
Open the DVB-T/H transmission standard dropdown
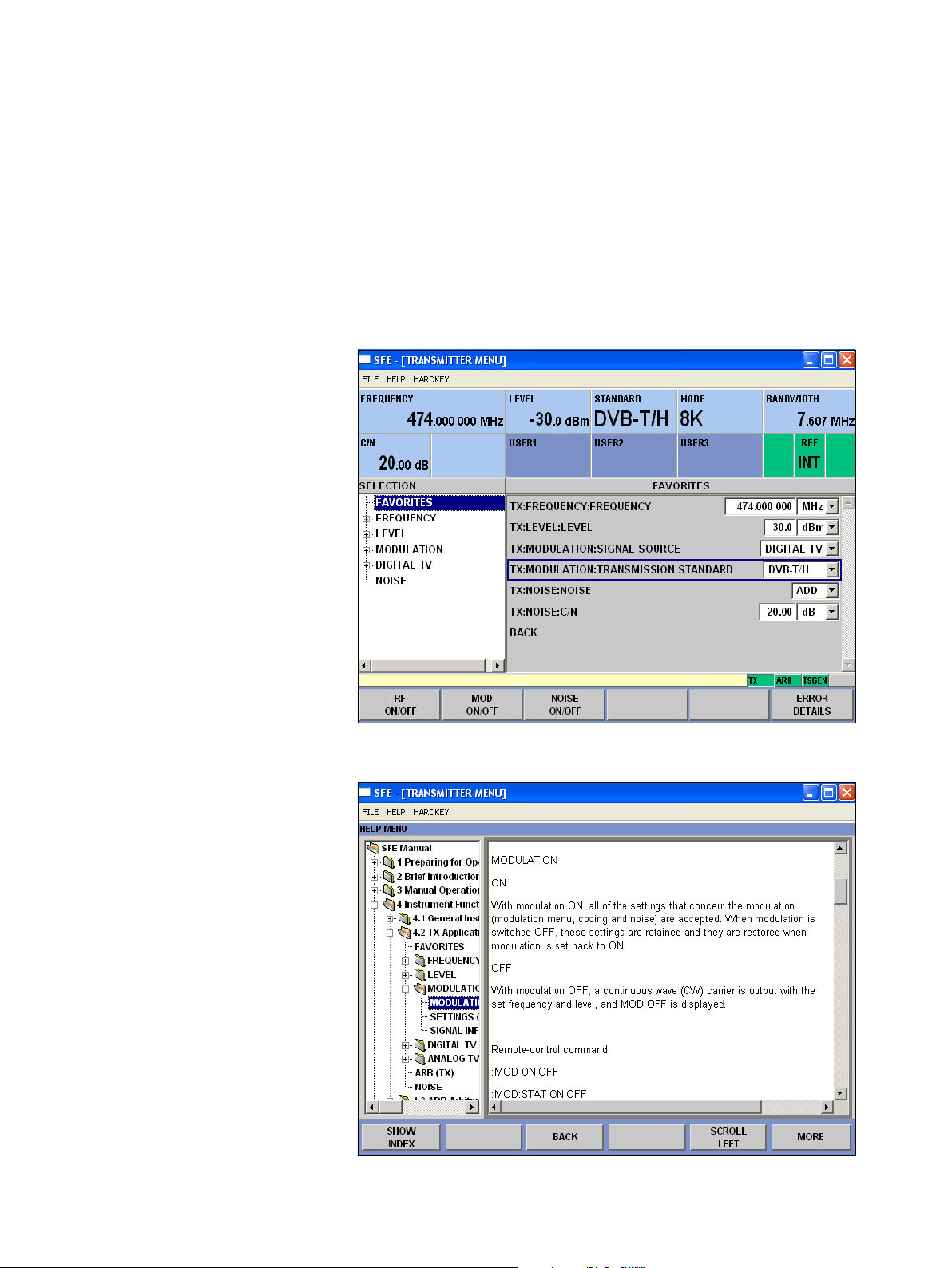(x=832, y=569)
